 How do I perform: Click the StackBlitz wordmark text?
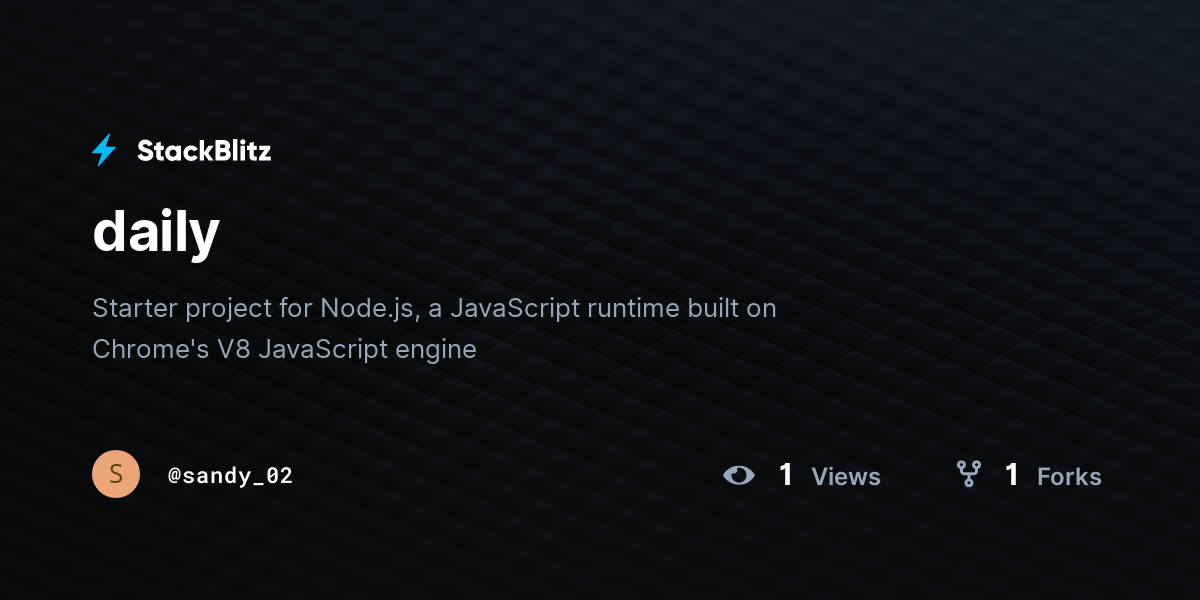(204, 151)
